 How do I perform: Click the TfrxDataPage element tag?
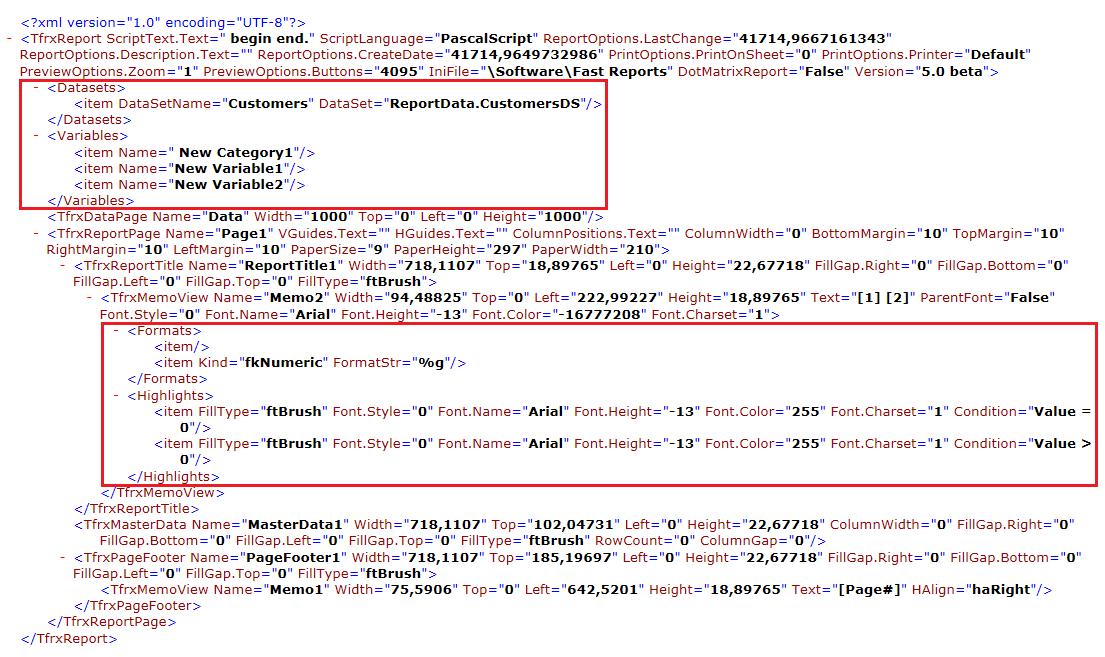pos(98,217)
